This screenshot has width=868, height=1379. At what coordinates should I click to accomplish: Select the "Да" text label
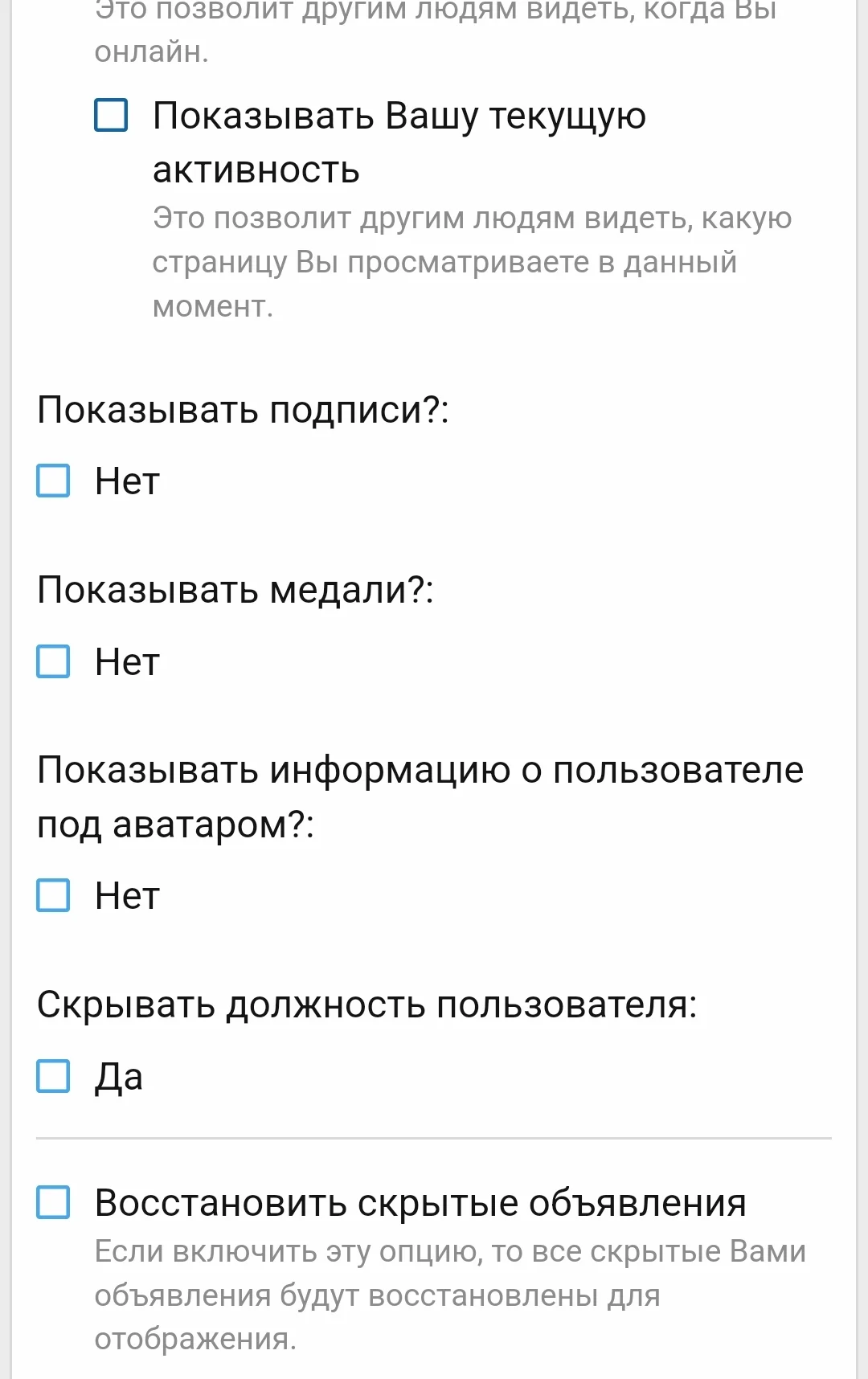[x=121, y=1077]
